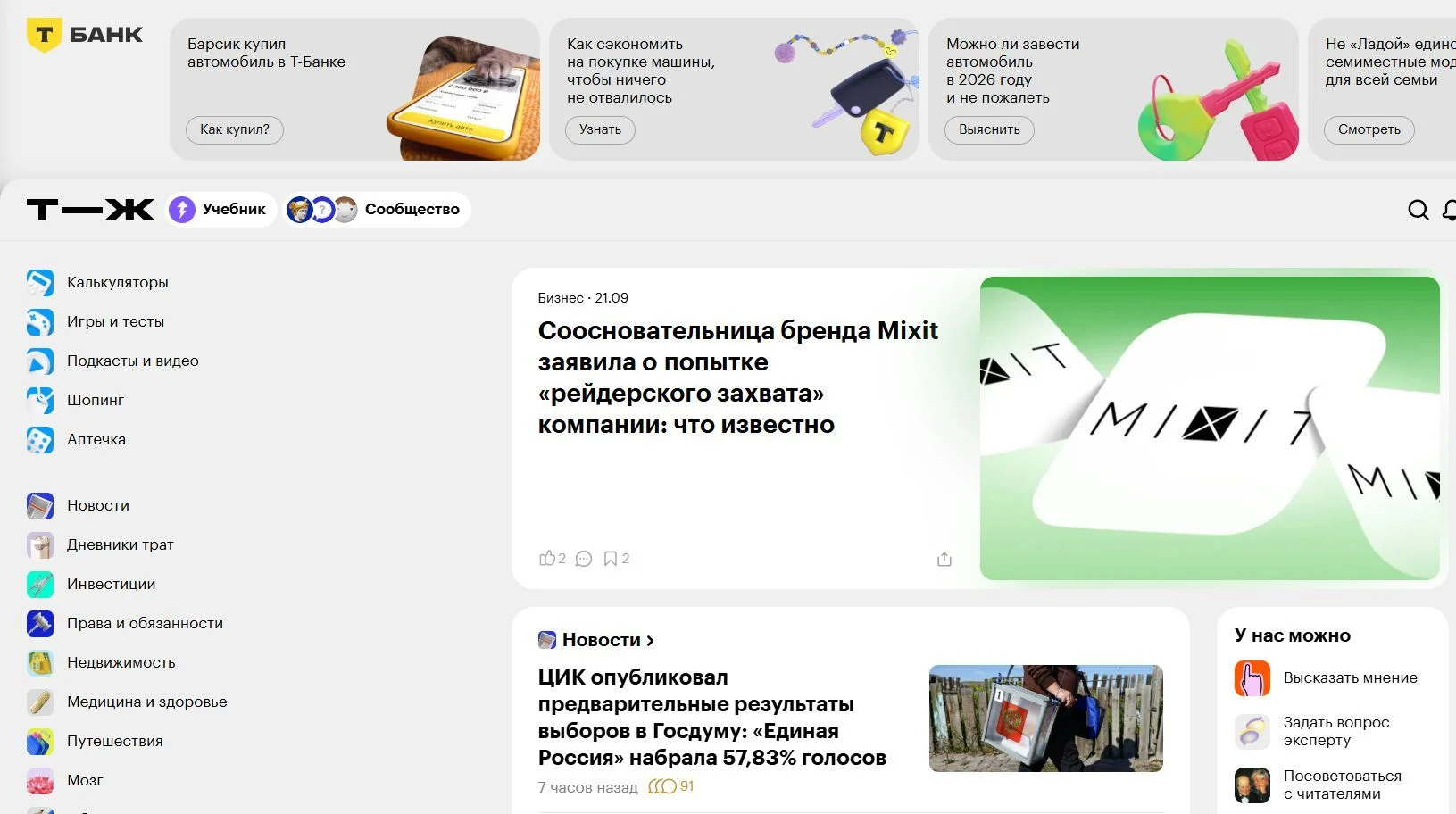The height and width of the screenshot is (814, 1456).
Task: Click the Инвестиции sidebar icon
Action: [x=39, y=584]
